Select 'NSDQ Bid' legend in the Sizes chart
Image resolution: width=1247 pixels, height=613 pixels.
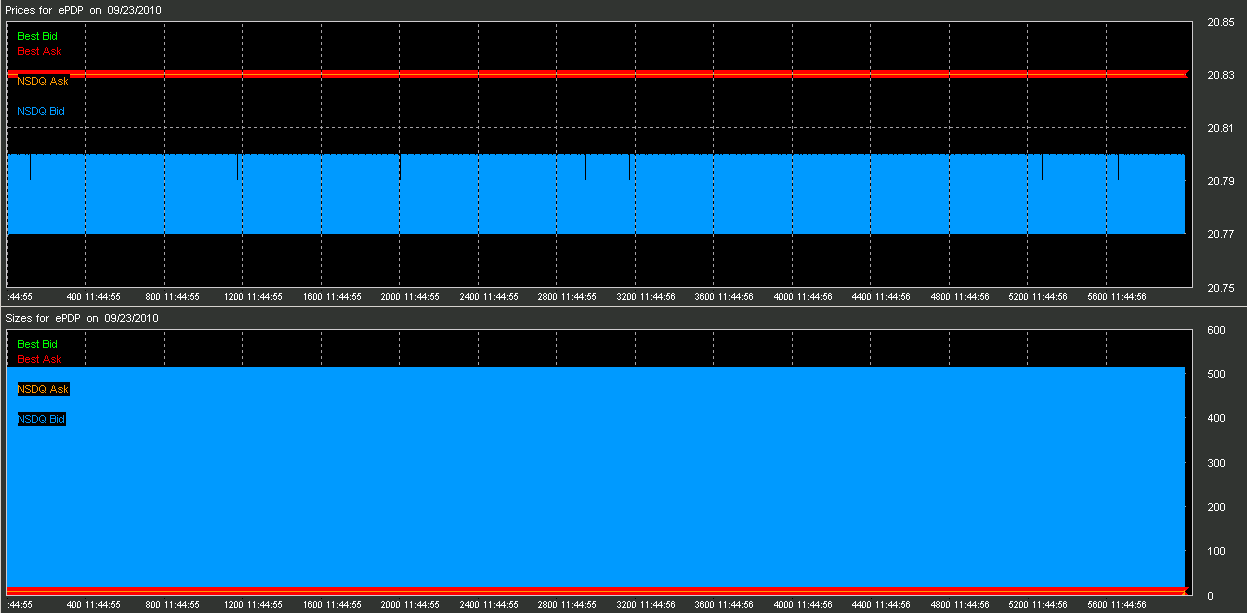(41, 419)
